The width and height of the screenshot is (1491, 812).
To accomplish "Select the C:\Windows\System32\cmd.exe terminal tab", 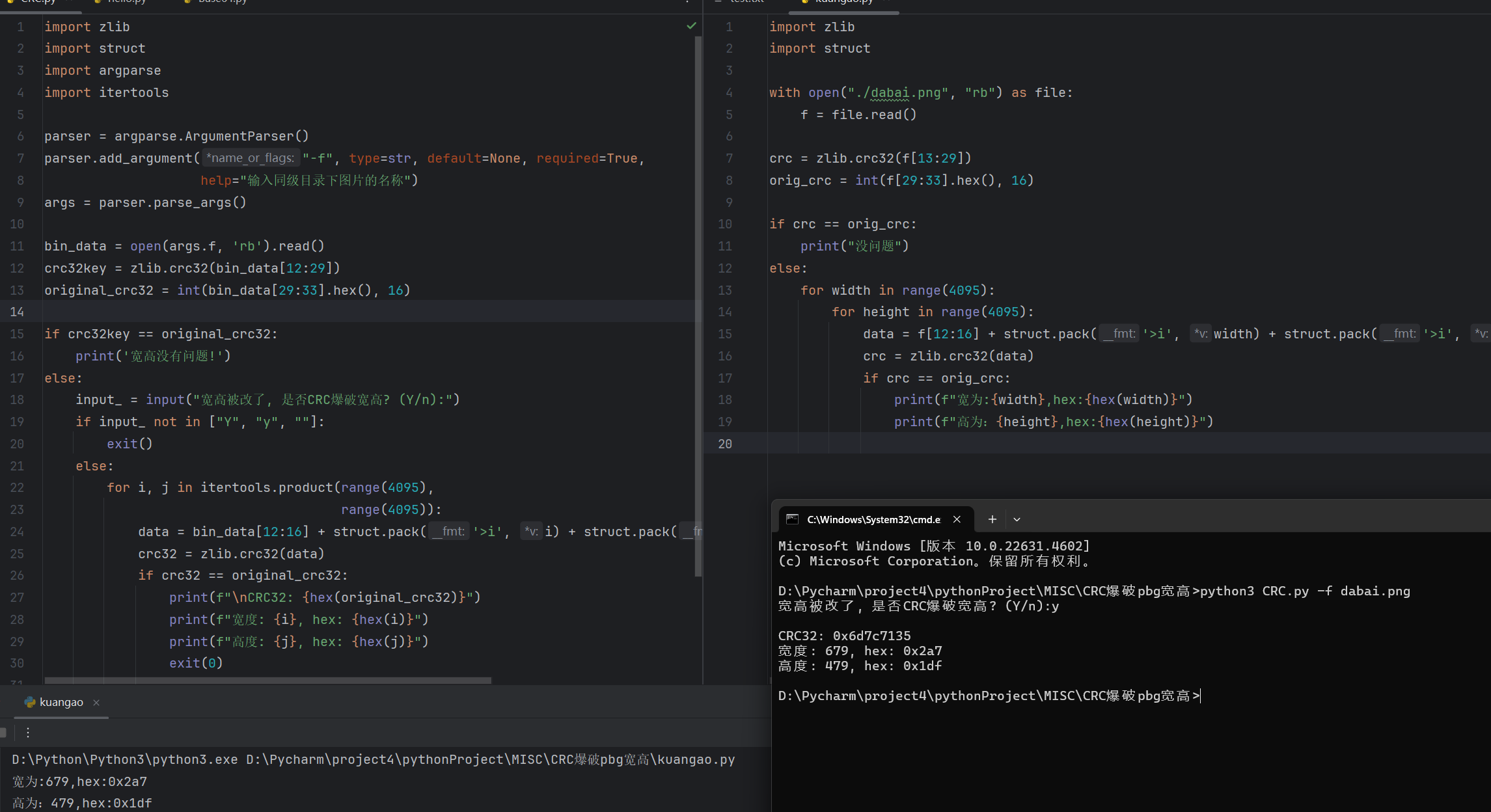I will pyautogui.click(x=873, y=519).
